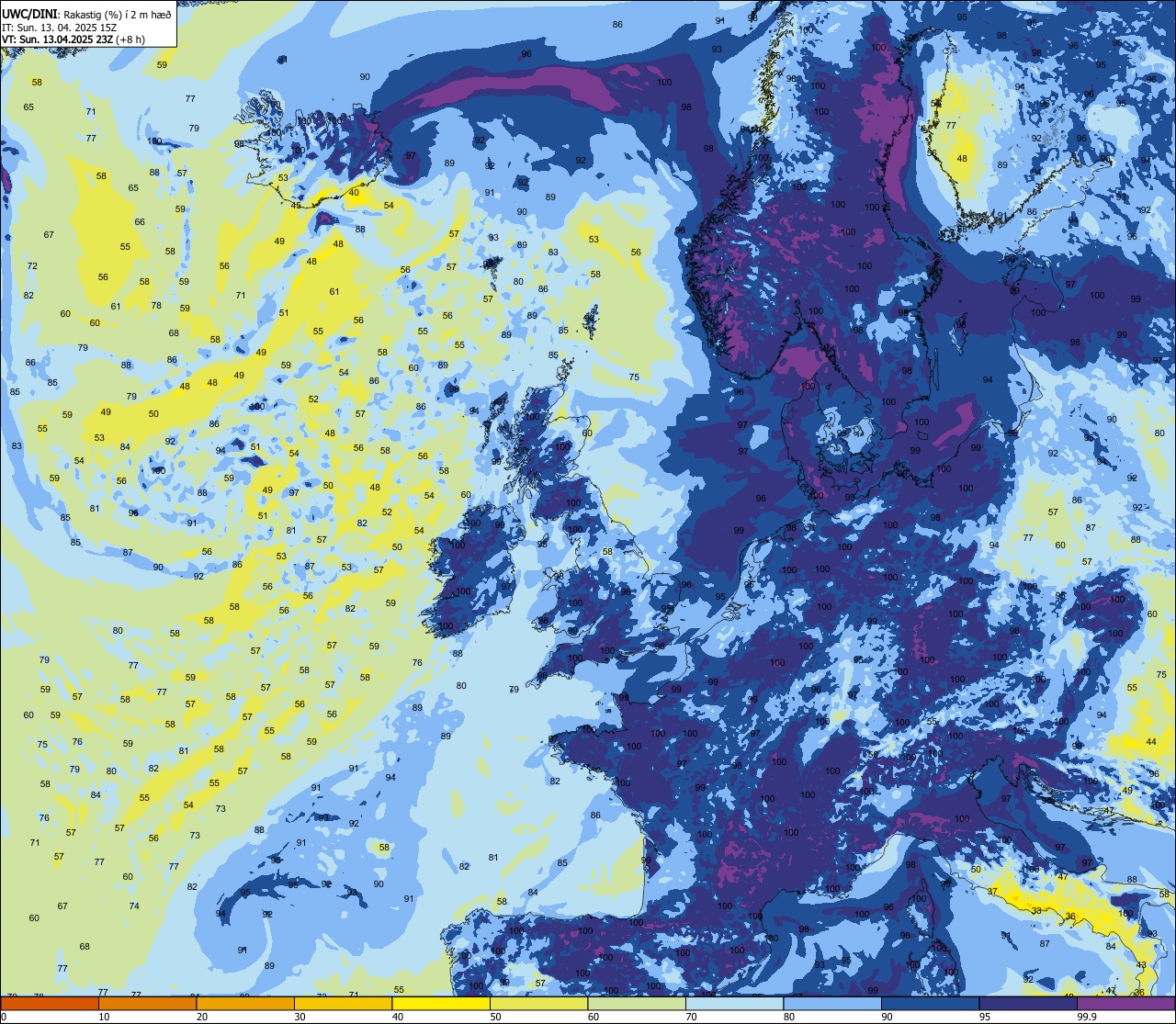Click the 0–10% dark orange legend swatch
Viewport: 1176px width, 1024px height.
50,1003
